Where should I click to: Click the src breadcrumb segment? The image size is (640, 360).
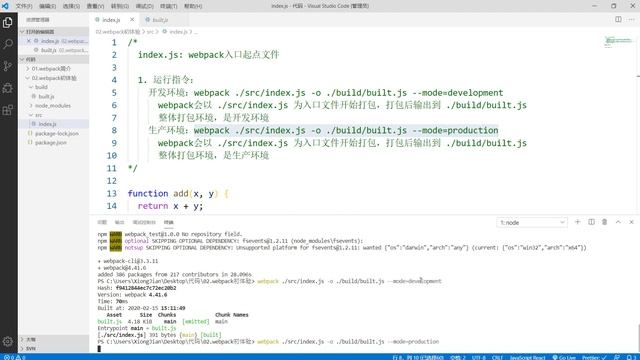tap(150, 31)
